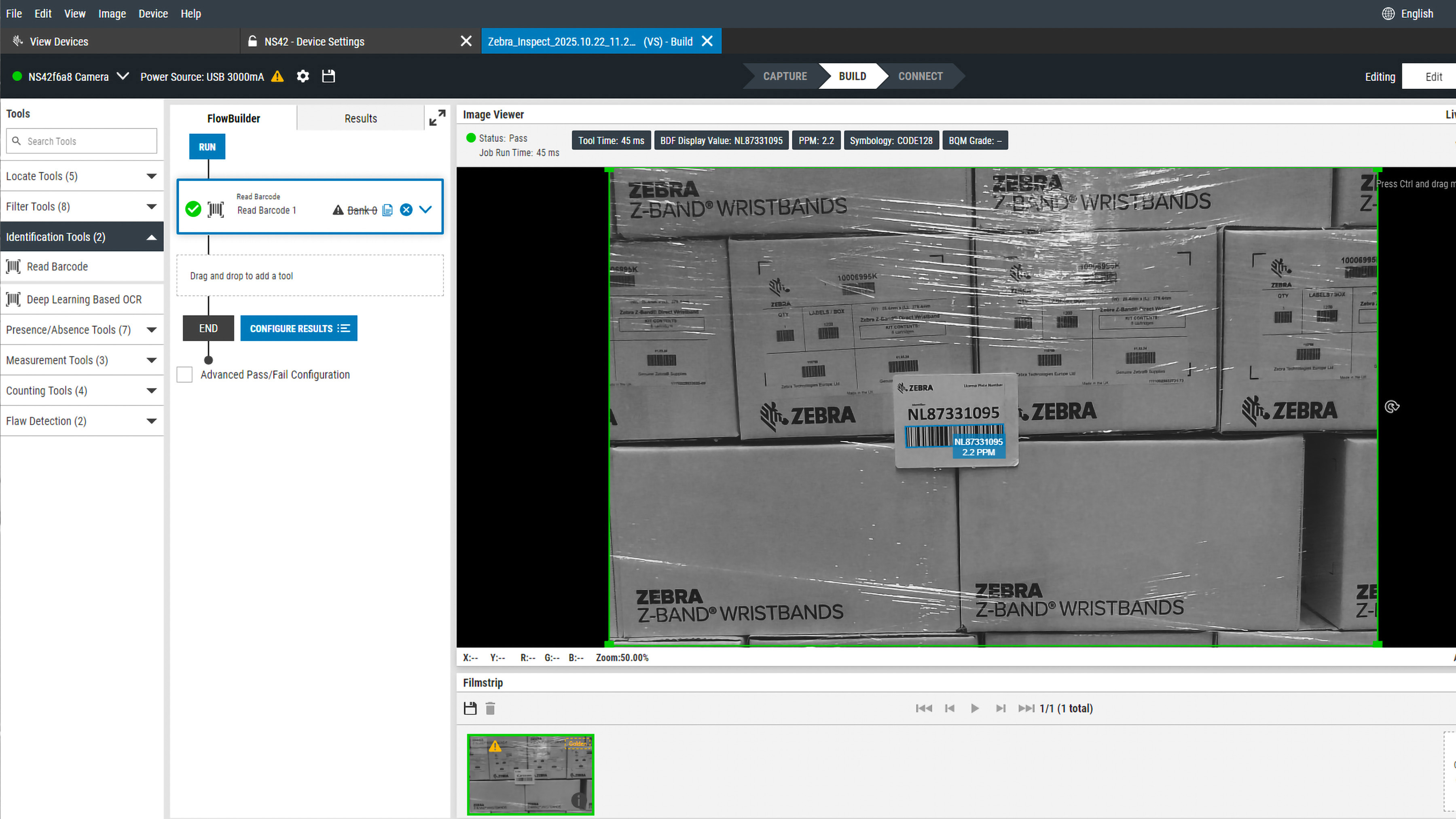This screenshot has width=1456, height=819.
Task: Click the Search Tools field
Action: click(x=81, y=141)
